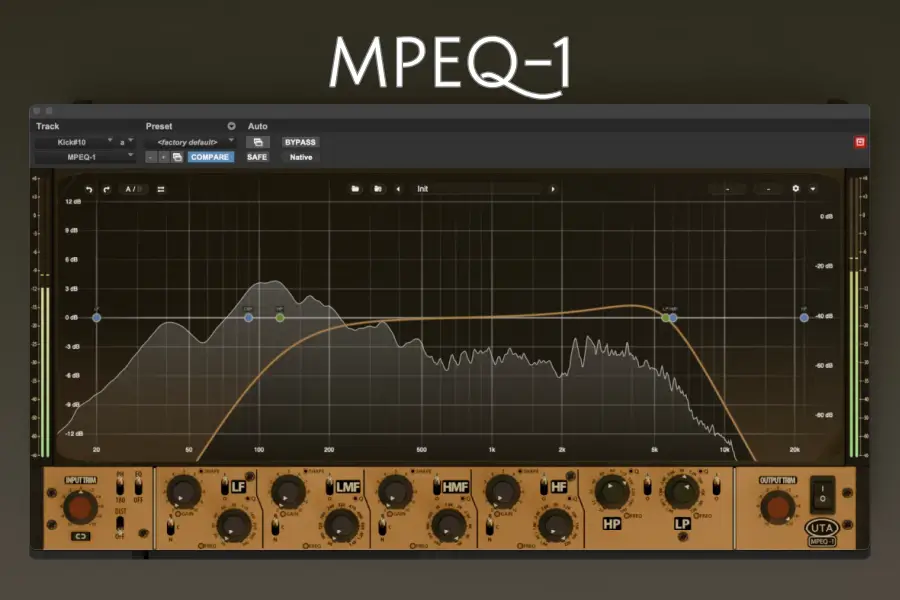Click the first dash value field near gear
The width and height of the screenshot is (900, 600).
pos(727,189)
